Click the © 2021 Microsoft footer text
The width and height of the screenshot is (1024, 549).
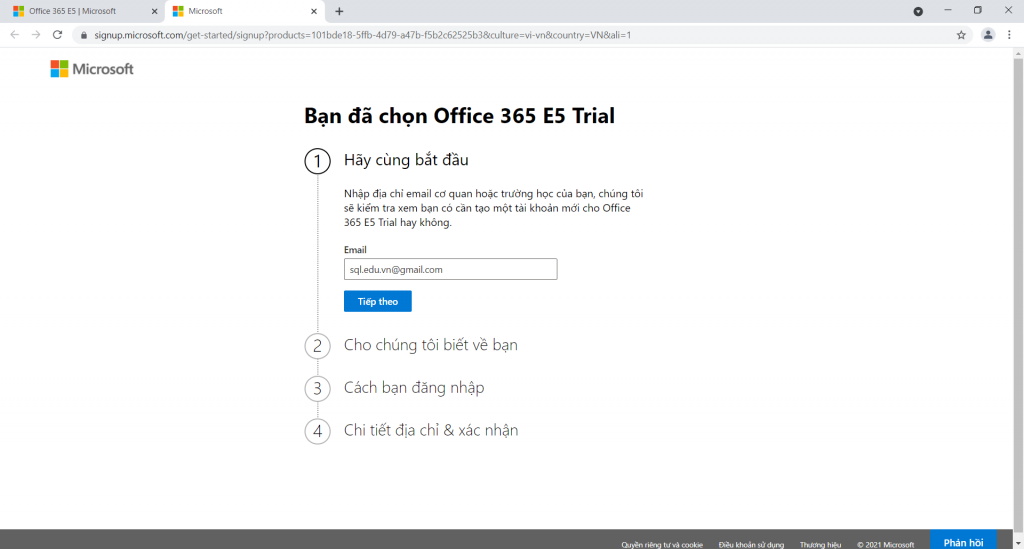coord(886,544)
